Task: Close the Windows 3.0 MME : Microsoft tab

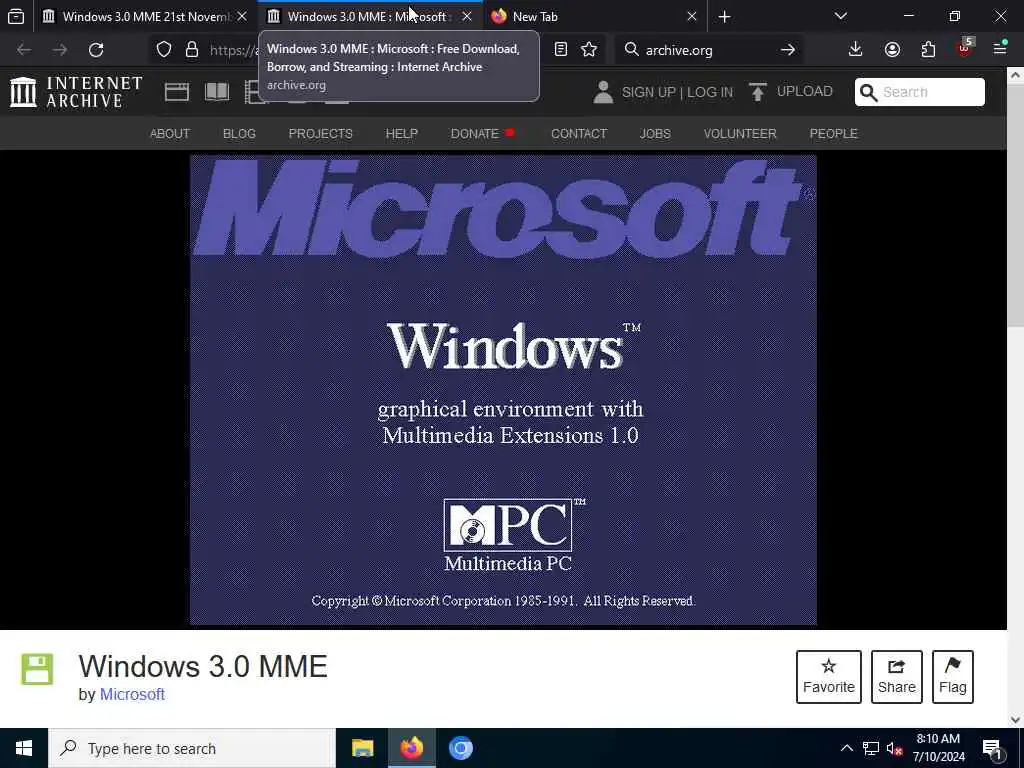Action: click(467, 16)
